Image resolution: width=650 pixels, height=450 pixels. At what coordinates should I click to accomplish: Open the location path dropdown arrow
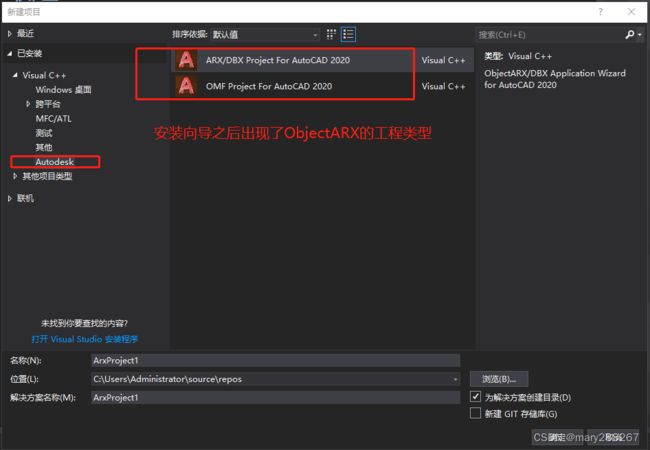click(455, 379)
